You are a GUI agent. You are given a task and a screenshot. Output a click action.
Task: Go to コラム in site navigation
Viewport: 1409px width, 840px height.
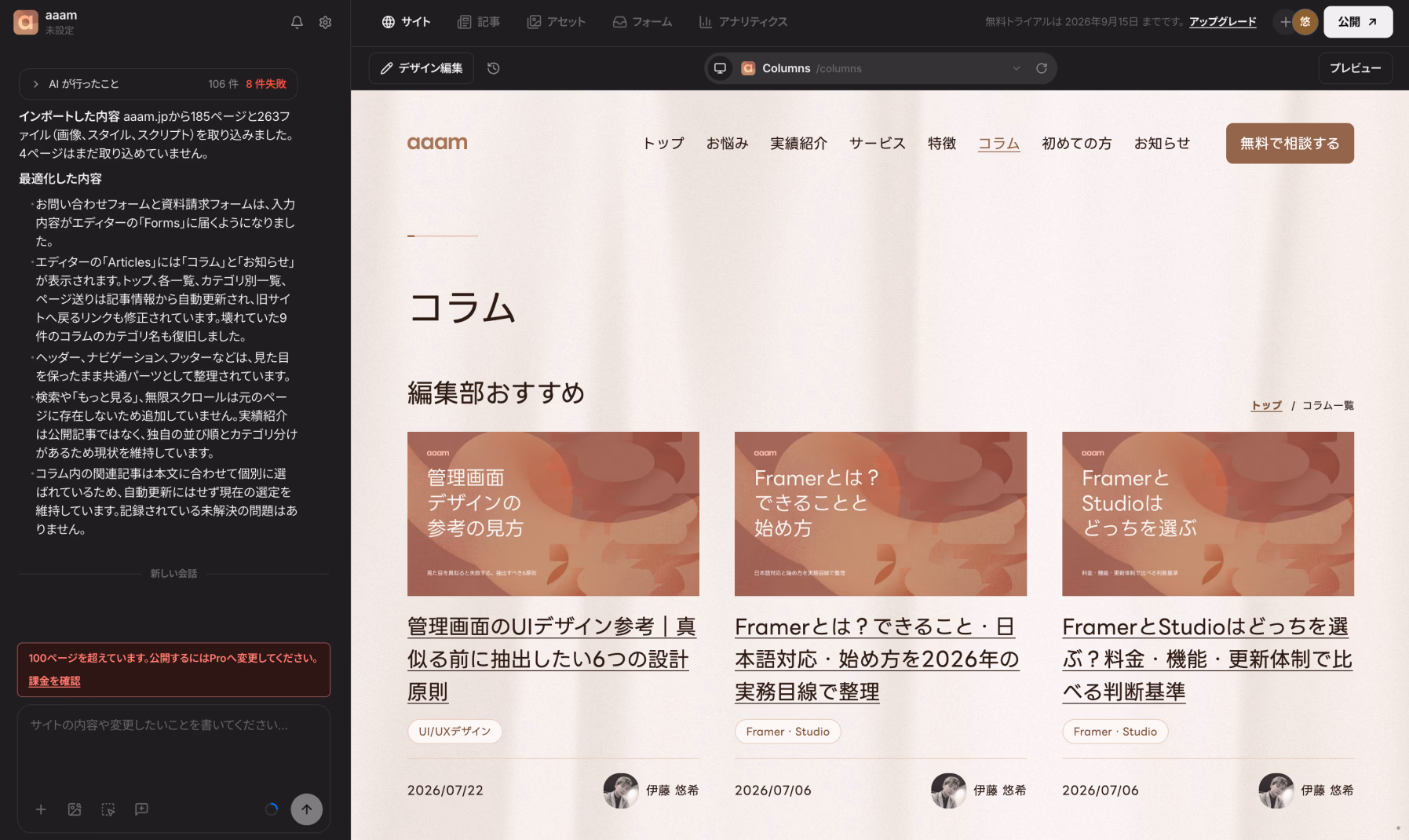point(998,143)
